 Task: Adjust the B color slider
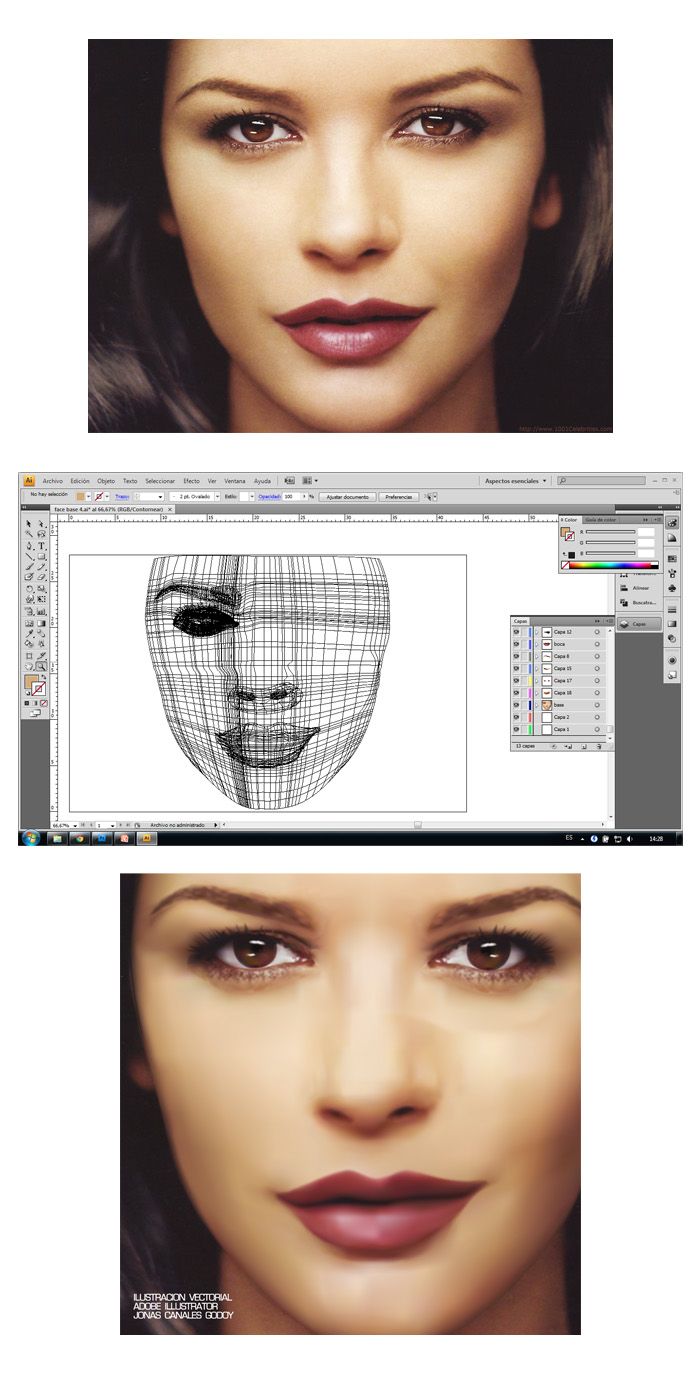point(610,553)
